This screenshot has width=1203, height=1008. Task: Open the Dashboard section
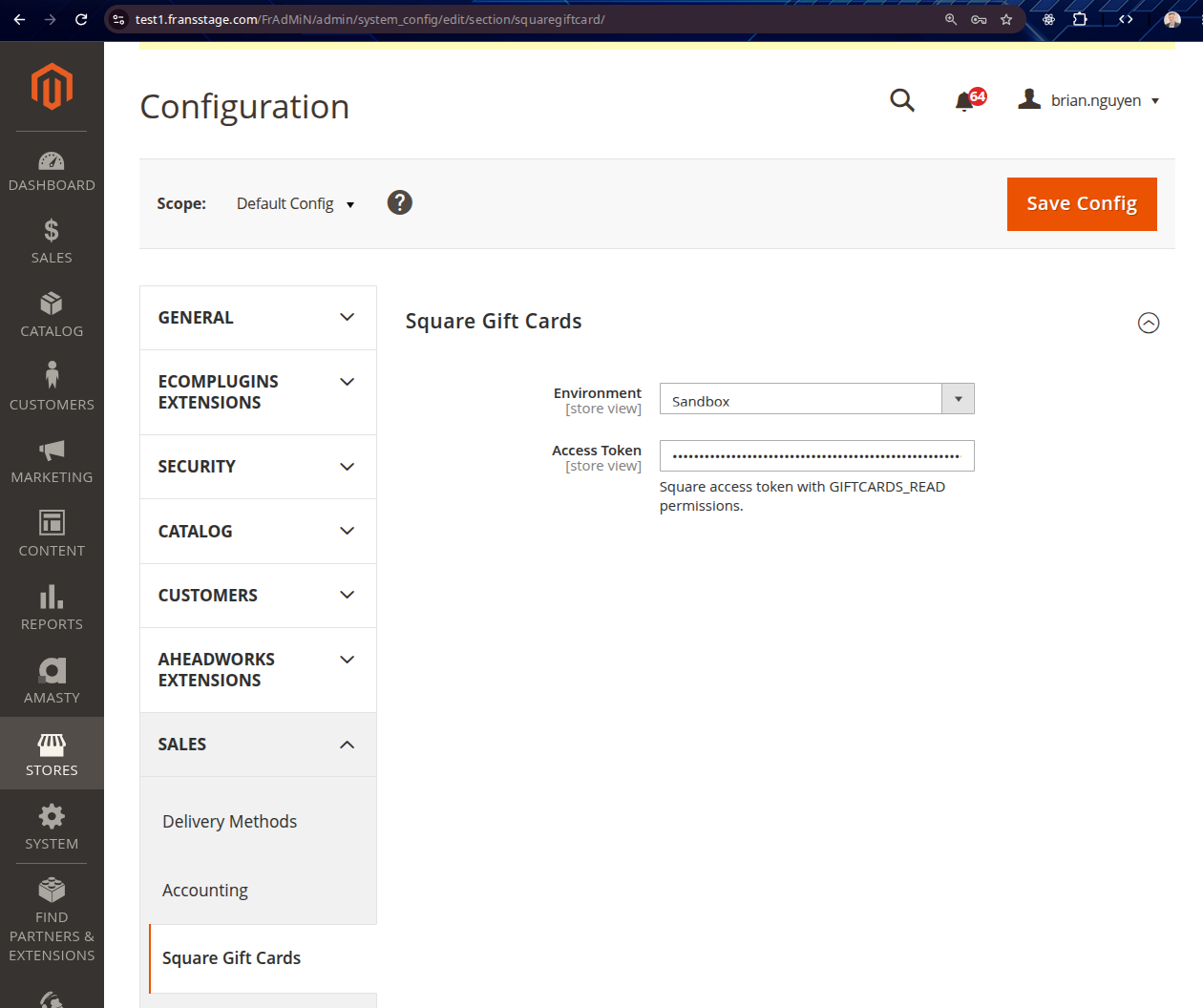pyautogui.click(x=52, y=172)
